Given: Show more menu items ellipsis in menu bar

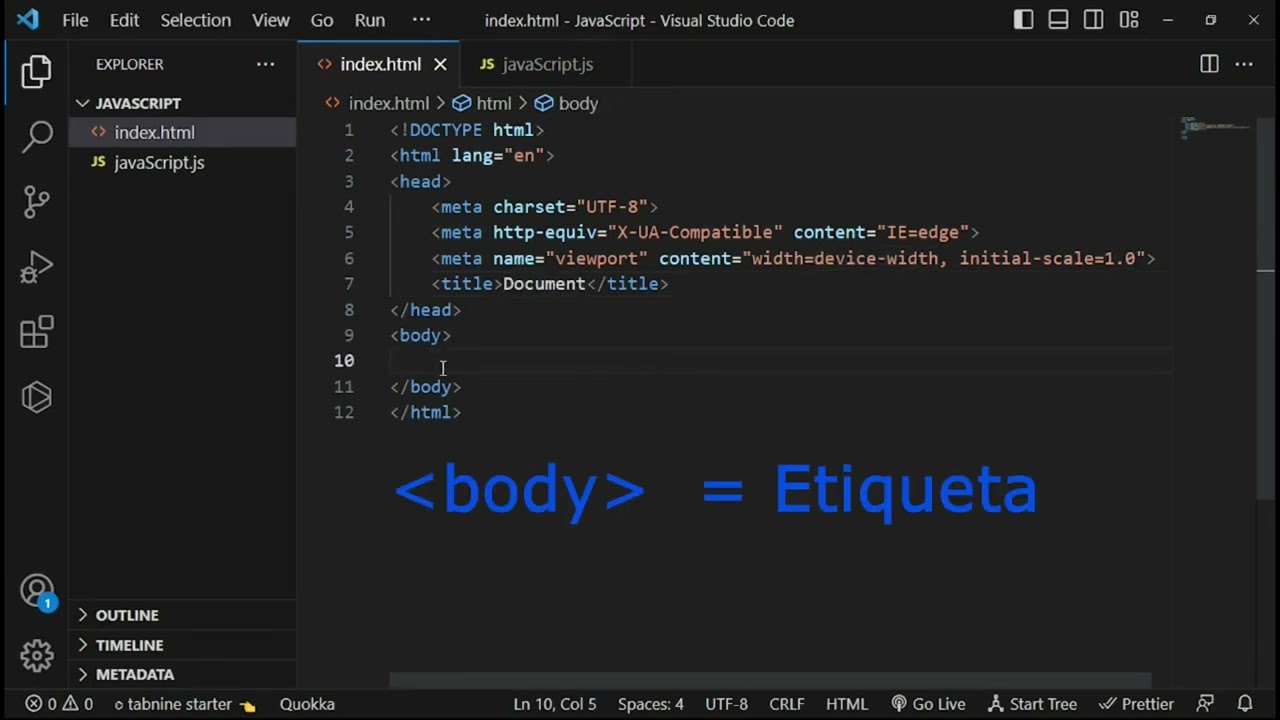Looking at the screenshot, I should point(421,20).
